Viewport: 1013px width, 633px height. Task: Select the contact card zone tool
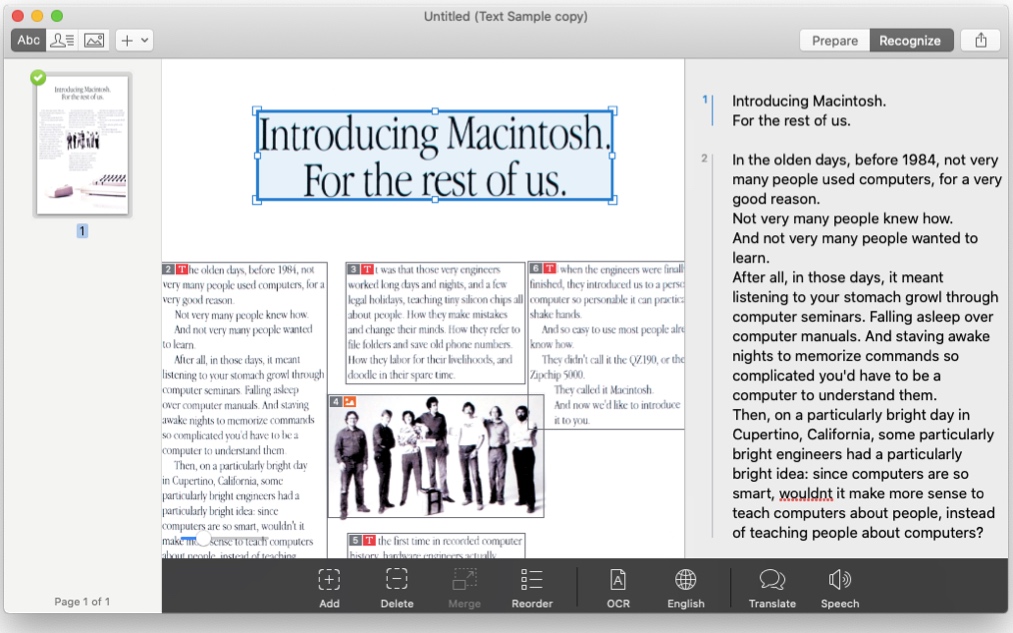[62, 40]
